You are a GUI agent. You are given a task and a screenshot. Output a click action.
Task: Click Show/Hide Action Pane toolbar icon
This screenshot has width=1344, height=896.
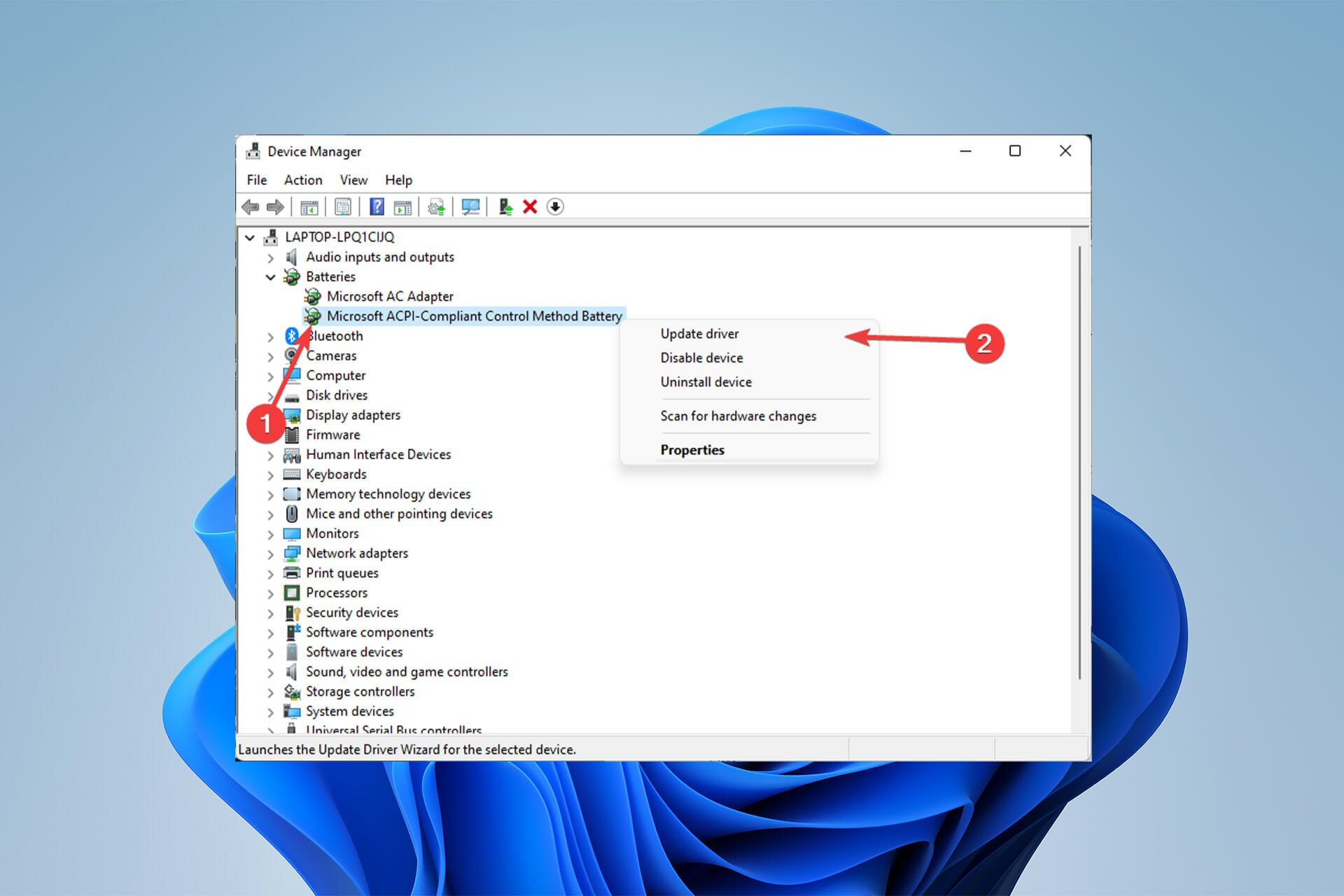(402, 207)
